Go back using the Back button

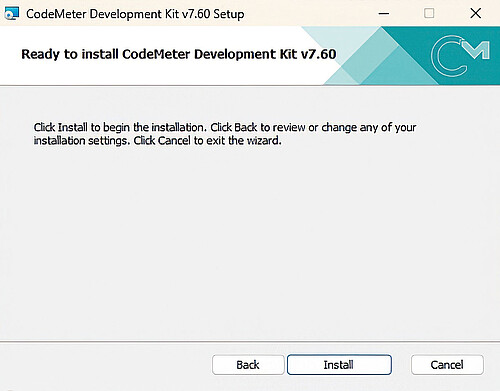coord(248,365)
